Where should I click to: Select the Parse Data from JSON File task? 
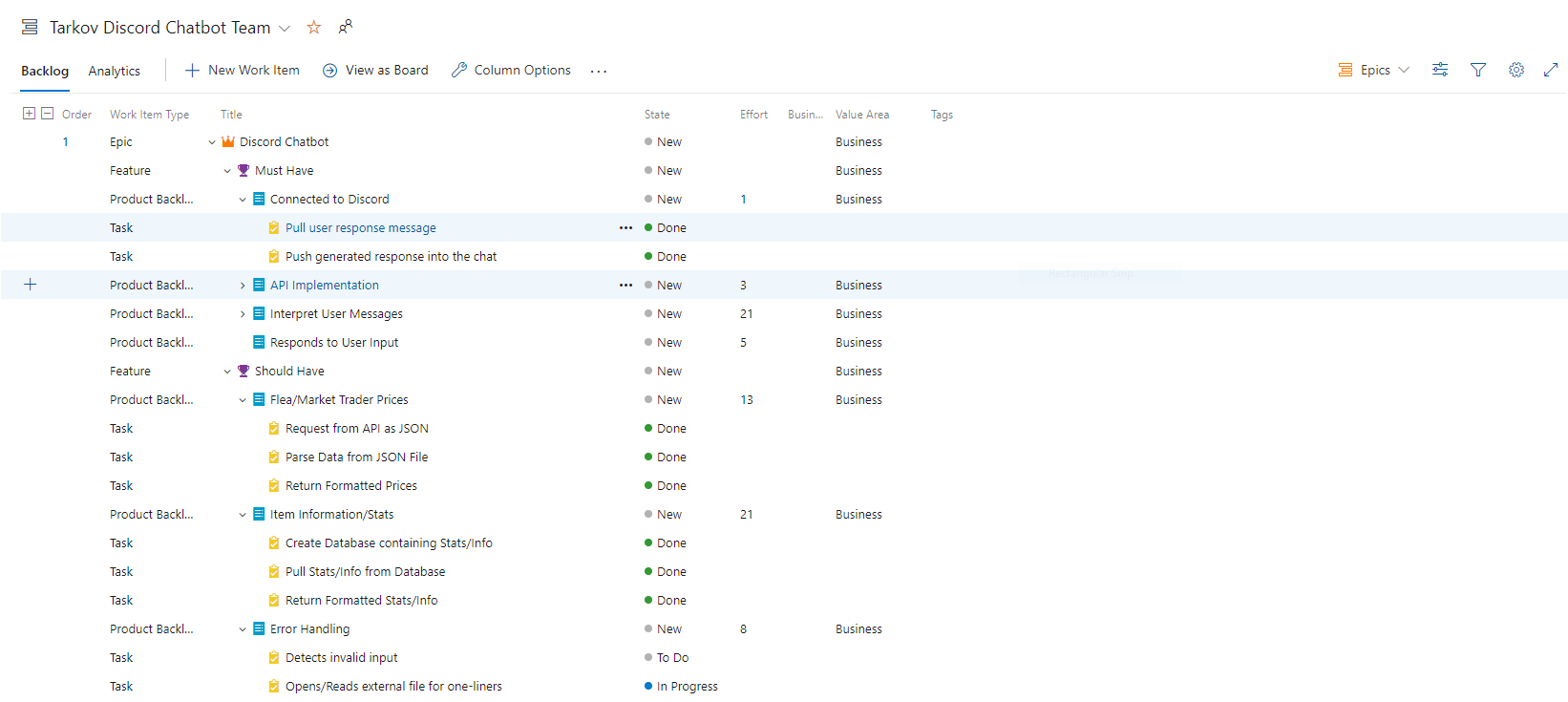356,457
